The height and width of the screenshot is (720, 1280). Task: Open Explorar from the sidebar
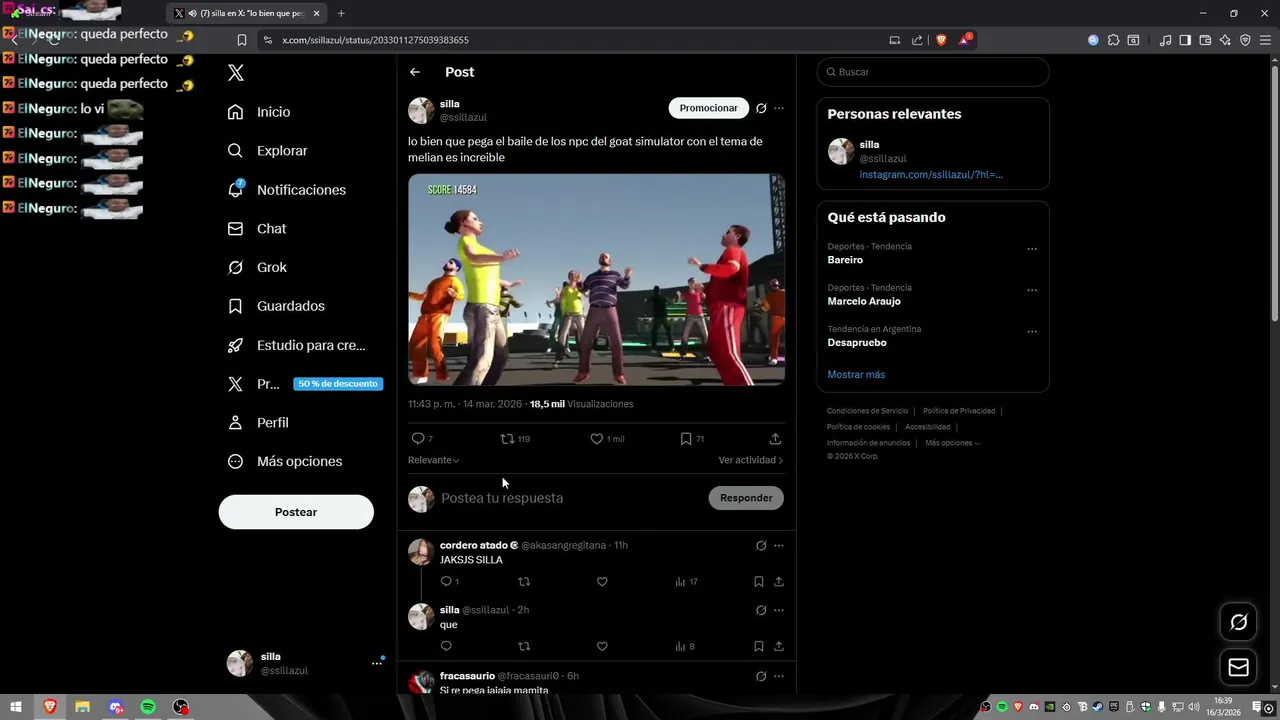coord(267,151)
